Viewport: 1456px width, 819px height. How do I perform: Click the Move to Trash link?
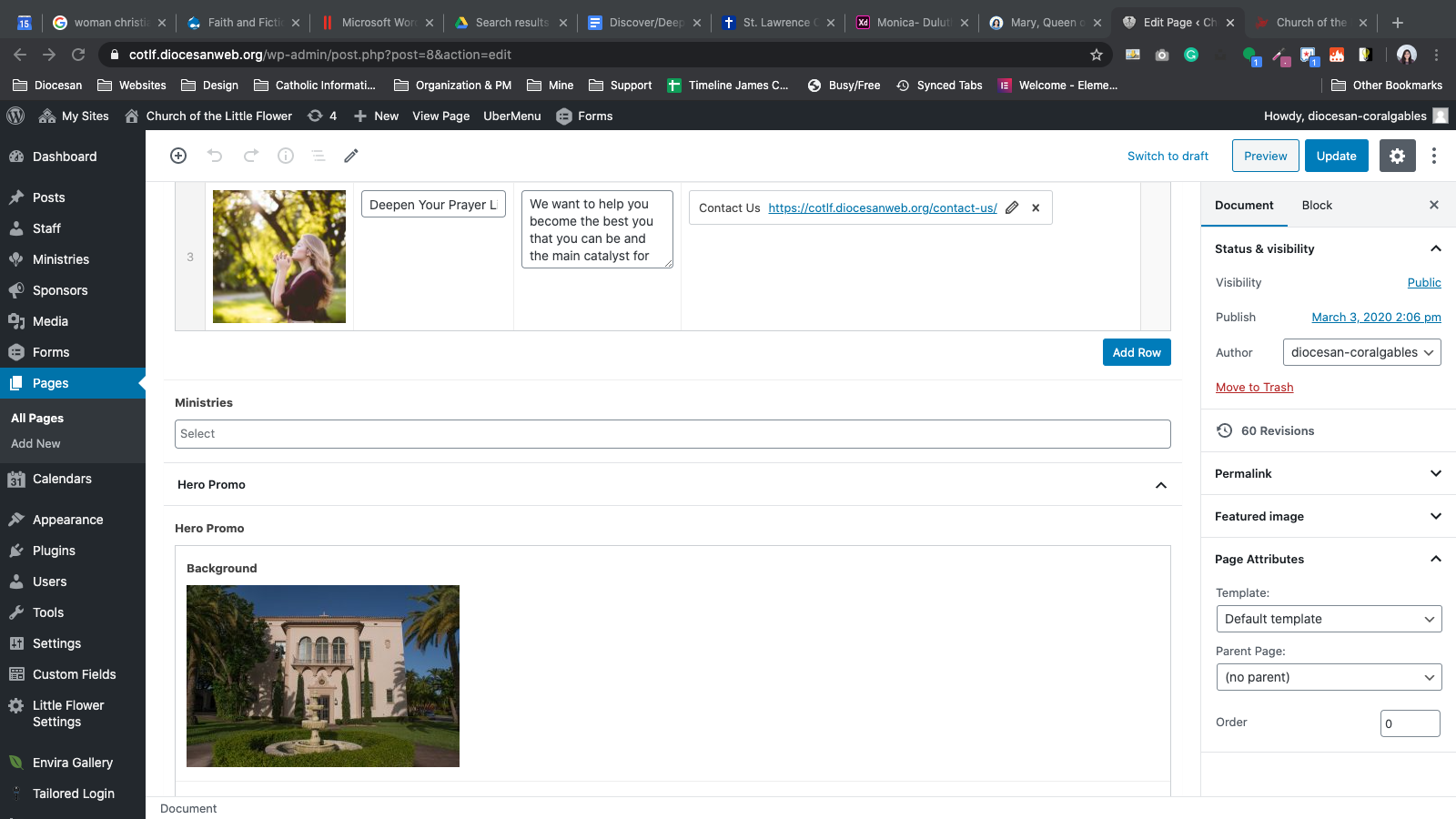[1254, 387]
